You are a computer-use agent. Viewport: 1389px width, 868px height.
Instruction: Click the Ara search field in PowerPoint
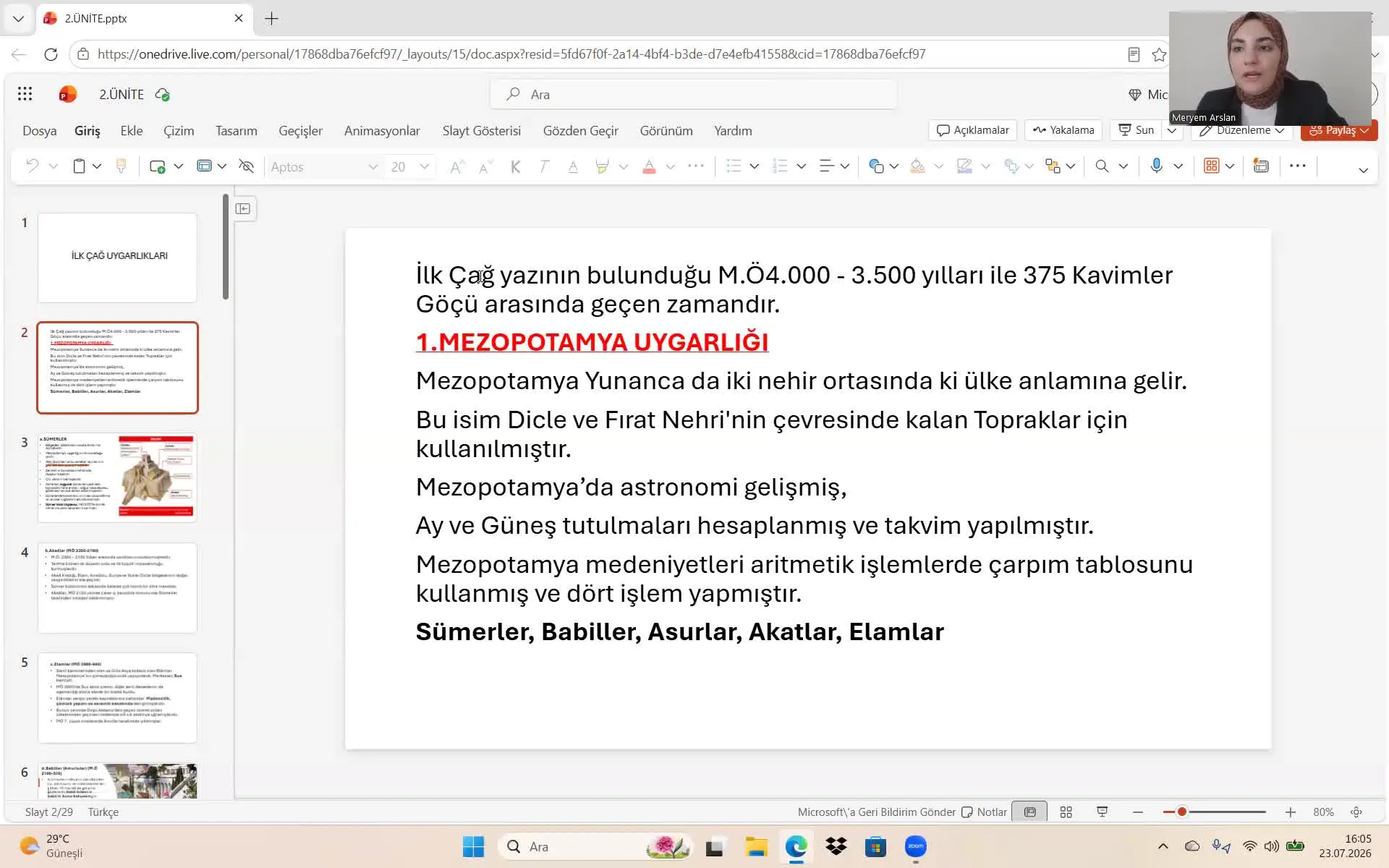tap(694, 94)
